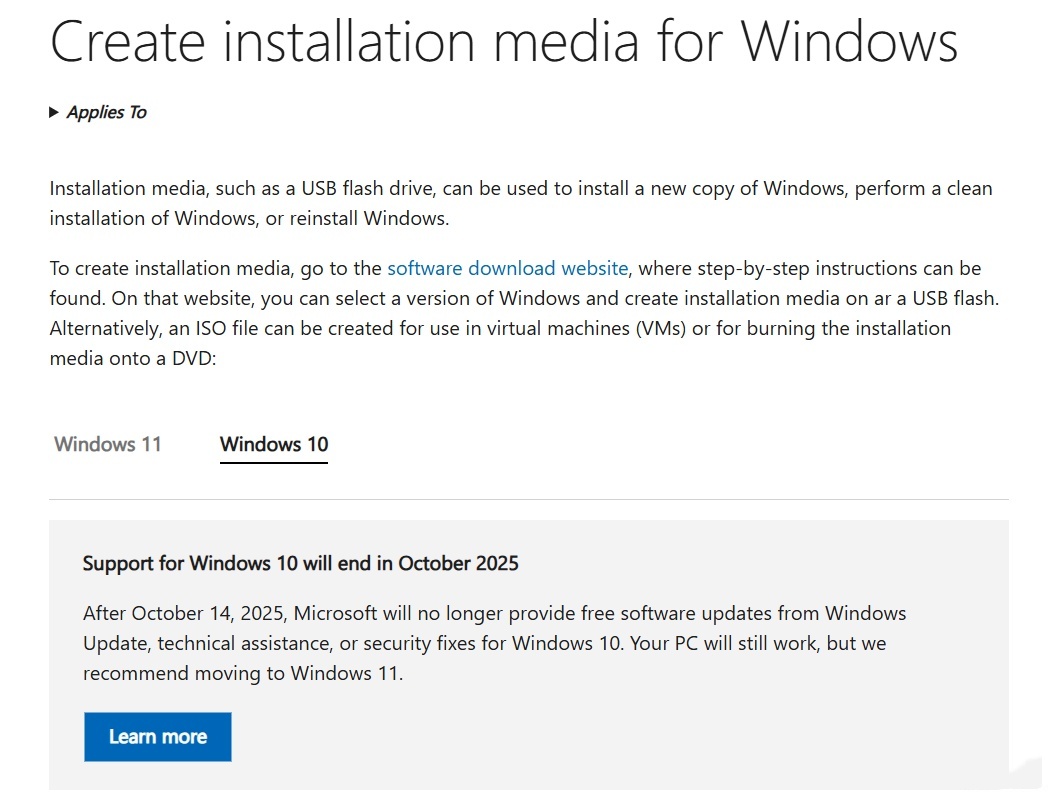Click the "Create installation media for Windows" title
The height and width of the screenshot is (808, 1061).
coord(504,42)
